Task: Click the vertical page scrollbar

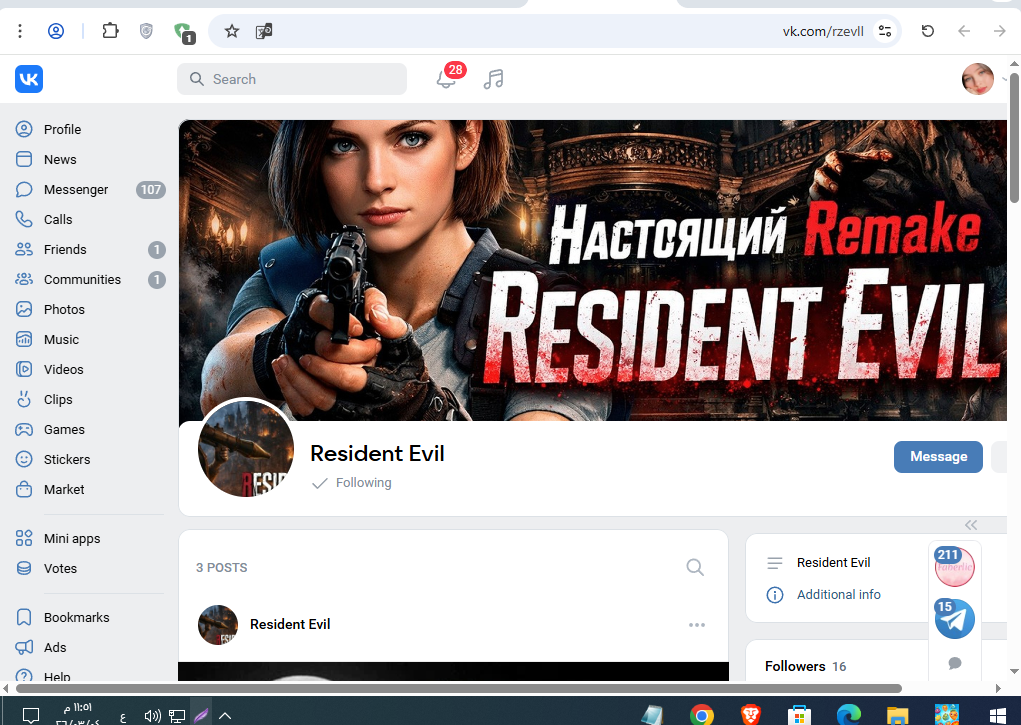Action: pos(1014,138)
